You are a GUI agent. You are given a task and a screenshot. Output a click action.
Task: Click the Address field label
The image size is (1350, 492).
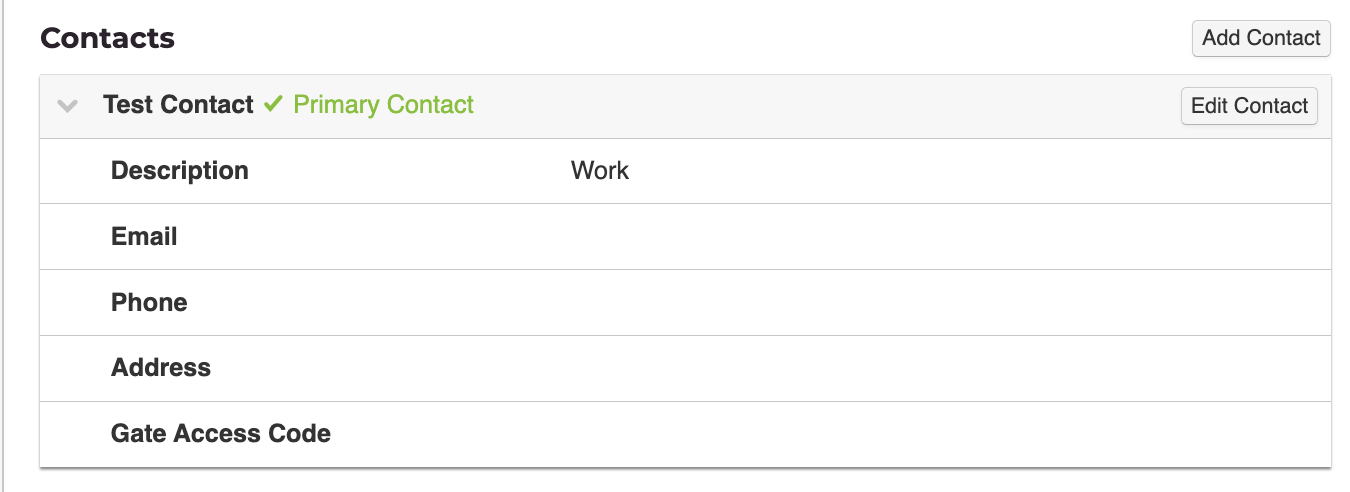(x=161, y=368)
